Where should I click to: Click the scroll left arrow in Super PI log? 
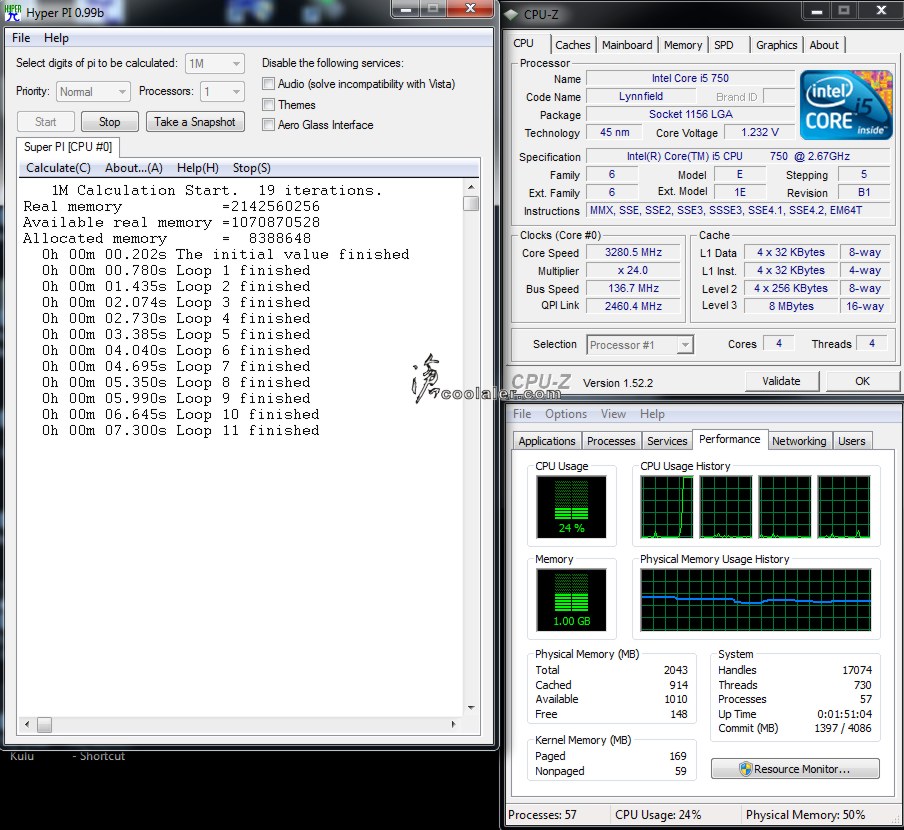click(27, 725)
